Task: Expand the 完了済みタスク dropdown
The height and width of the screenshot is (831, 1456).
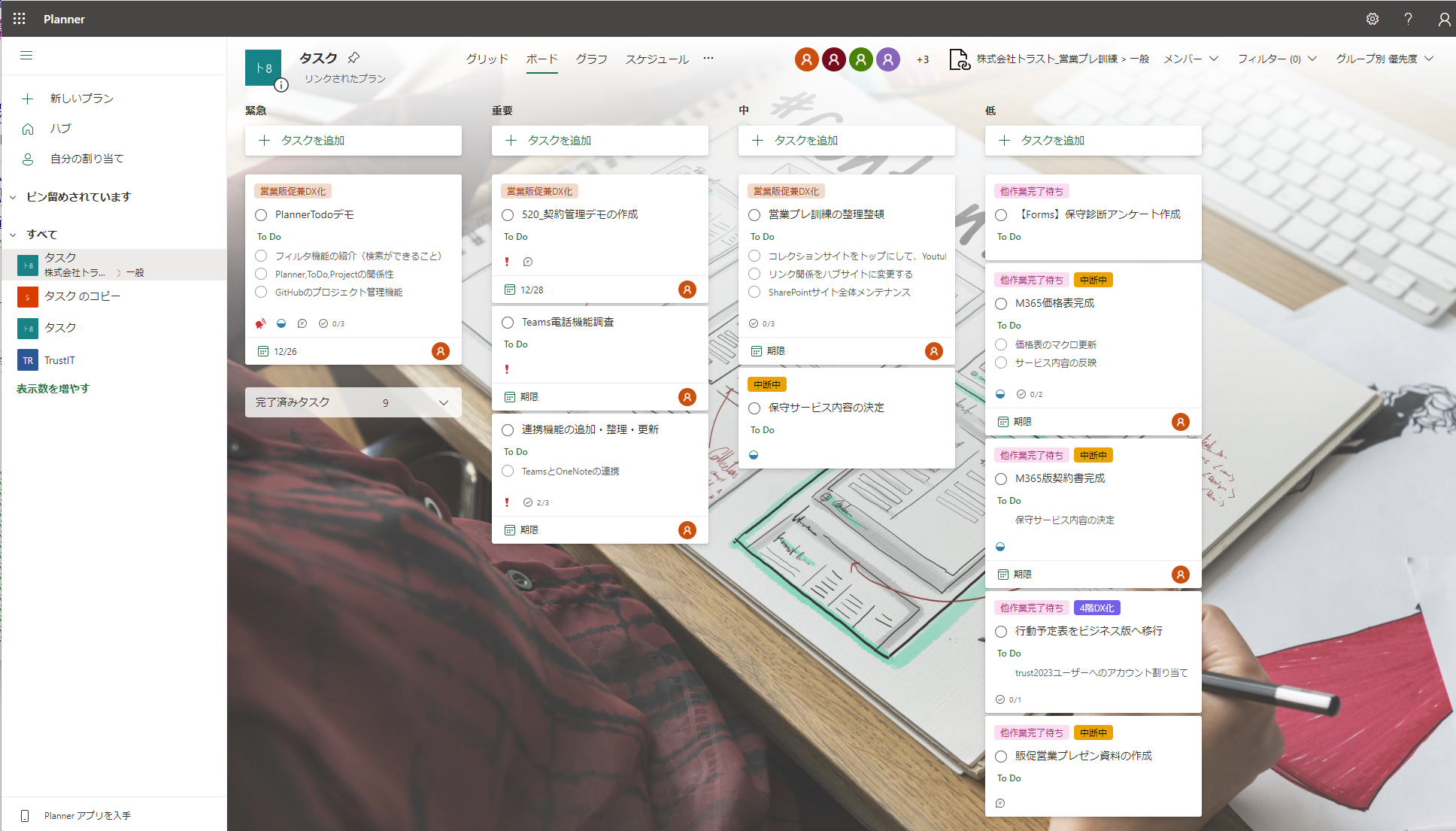Action: pyautogui.click(x=353, y=402)
